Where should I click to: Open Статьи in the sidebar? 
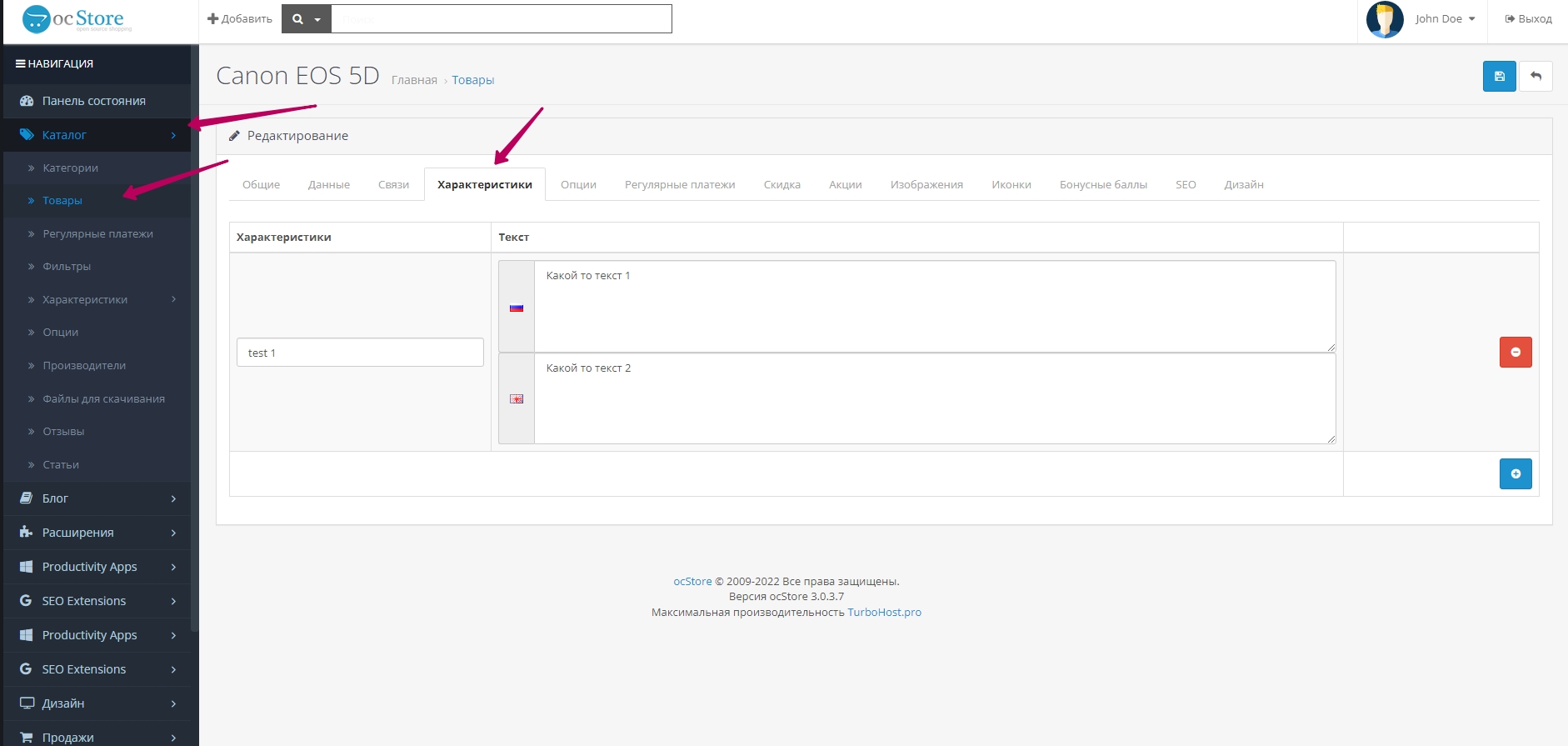coord(61,465)
